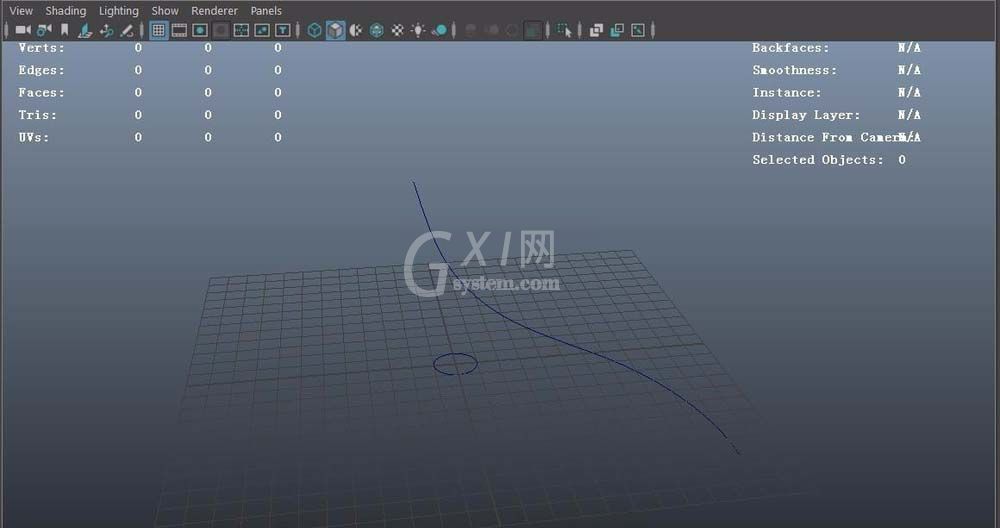Open the Panels menu
This screenshot has height=528, width=1000.
266,11
